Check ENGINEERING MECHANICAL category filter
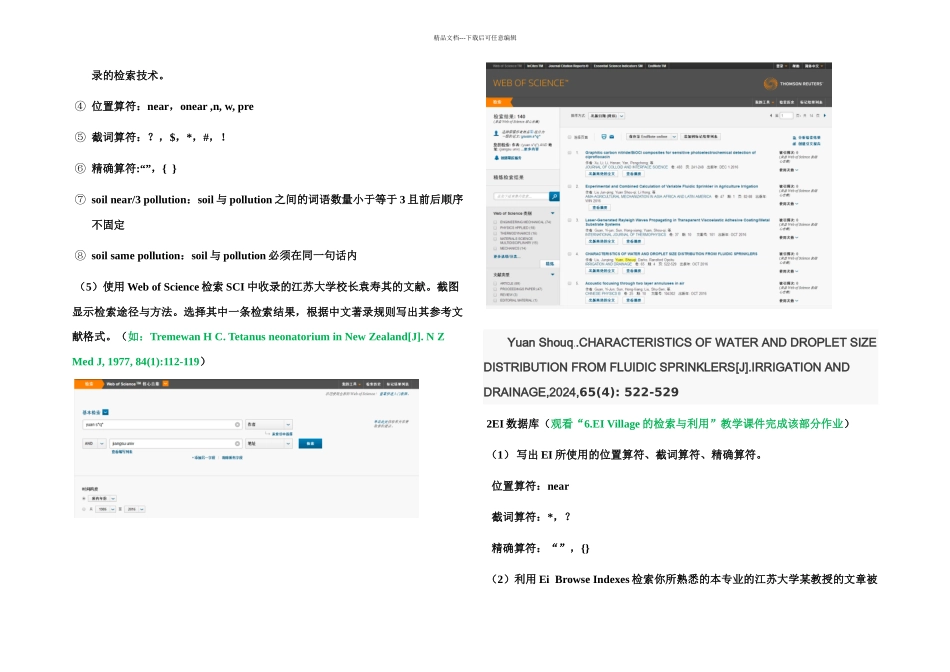This screenshot has height=672, width=950. click(x=495, y=222)
